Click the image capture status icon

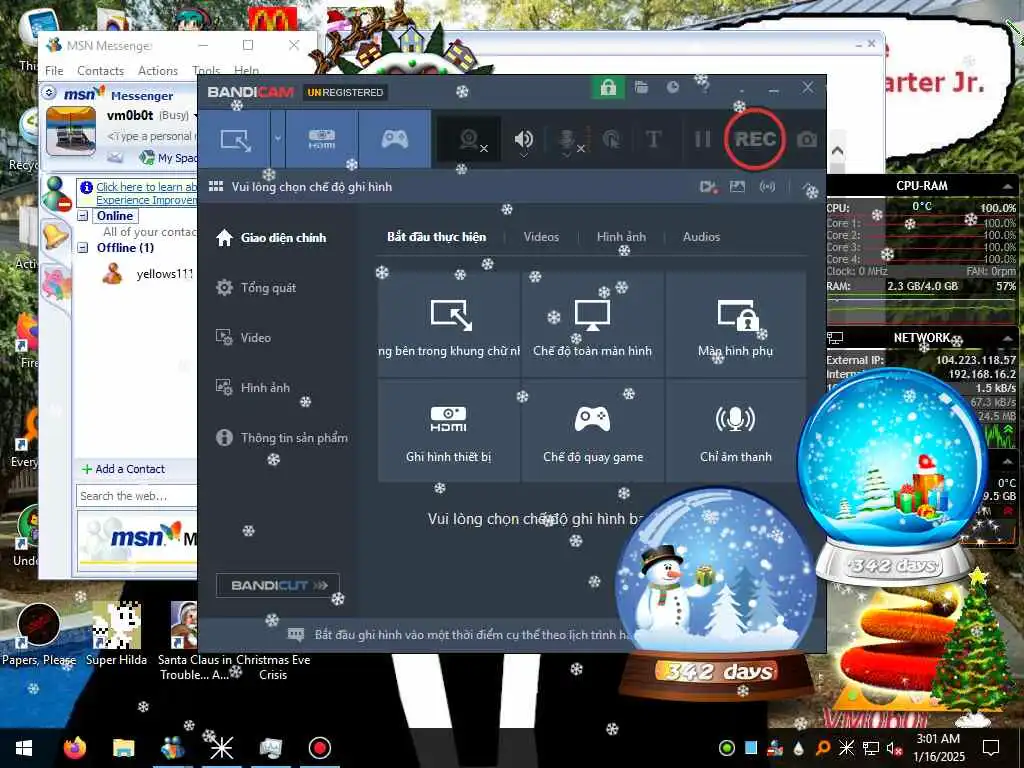click(737, 187)
